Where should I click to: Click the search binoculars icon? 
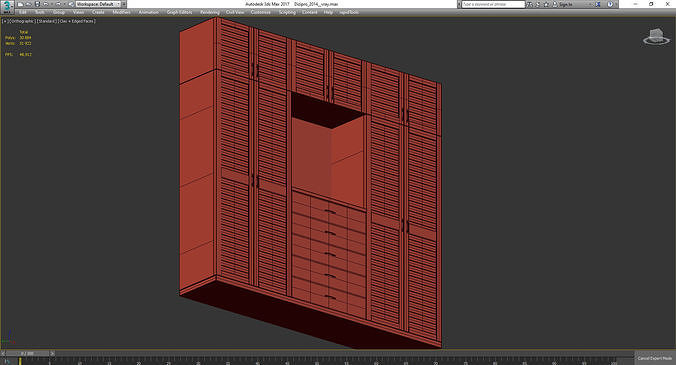(x=529, y=4)
